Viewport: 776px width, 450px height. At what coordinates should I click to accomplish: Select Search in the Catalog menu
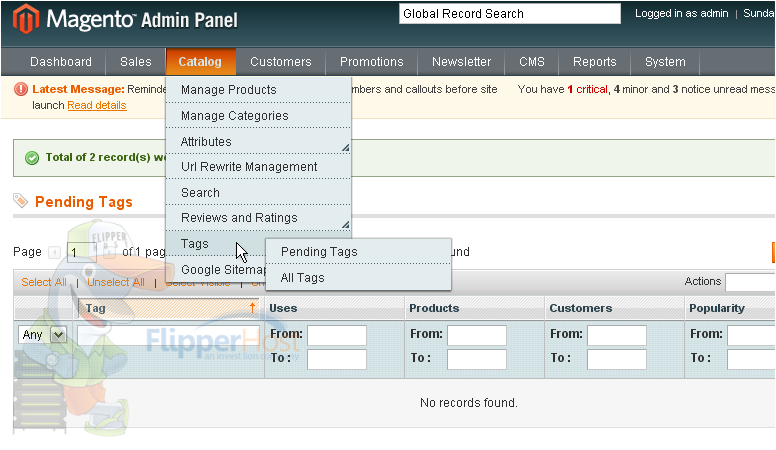[x=258, y=192]
